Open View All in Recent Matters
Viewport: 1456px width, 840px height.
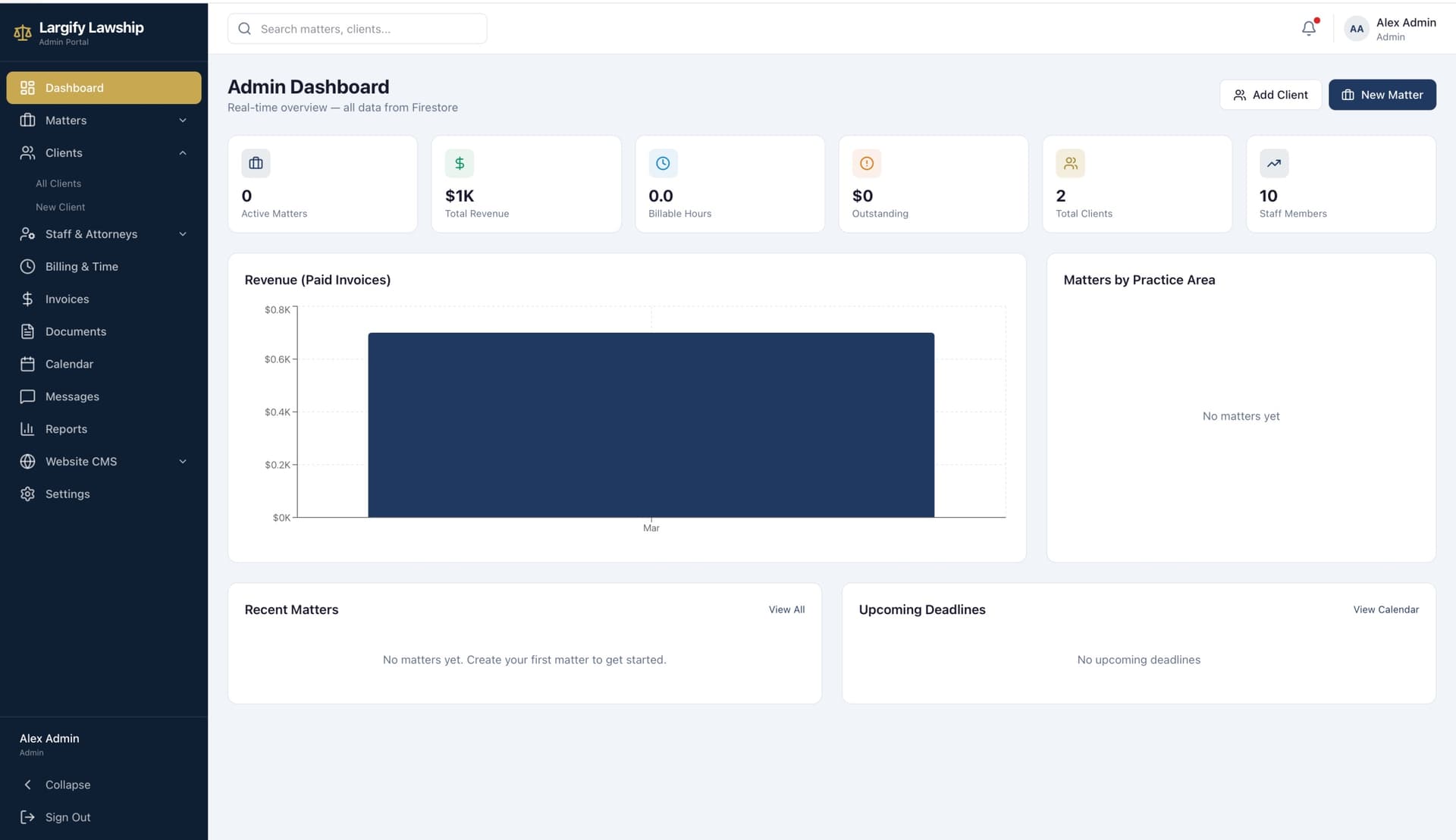click(786, 609)
